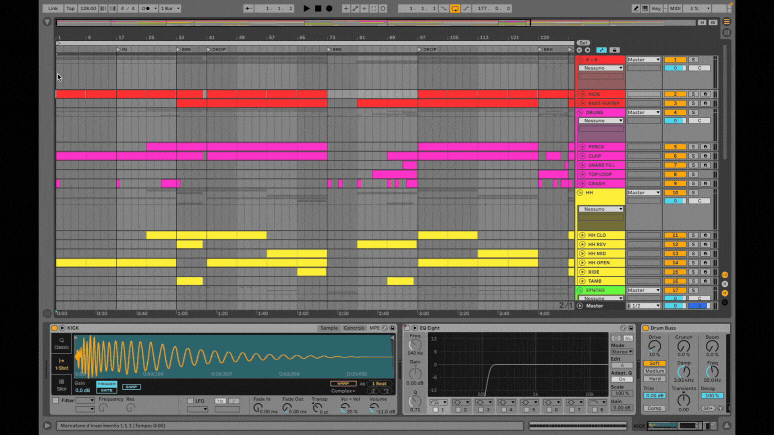Unfold the KICK track arrow icon
The image size is (774, 435).
click(x=583, y=94)
